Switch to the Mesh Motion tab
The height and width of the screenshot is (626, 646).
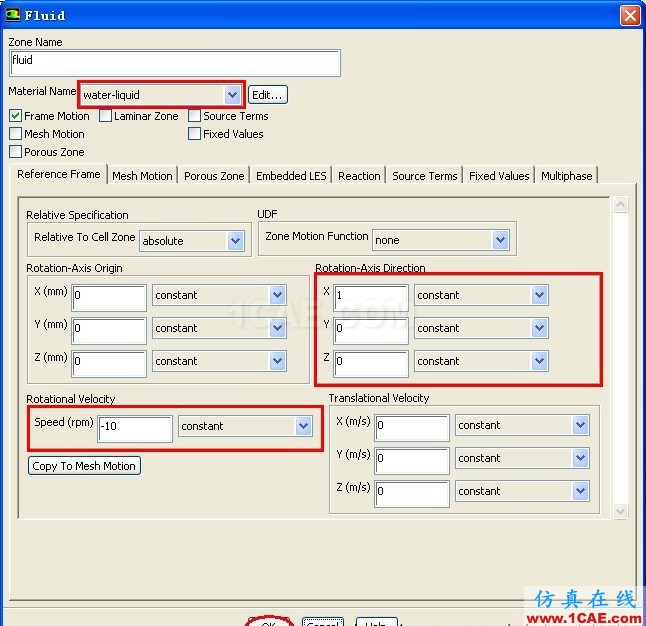(x=142, y=176)
